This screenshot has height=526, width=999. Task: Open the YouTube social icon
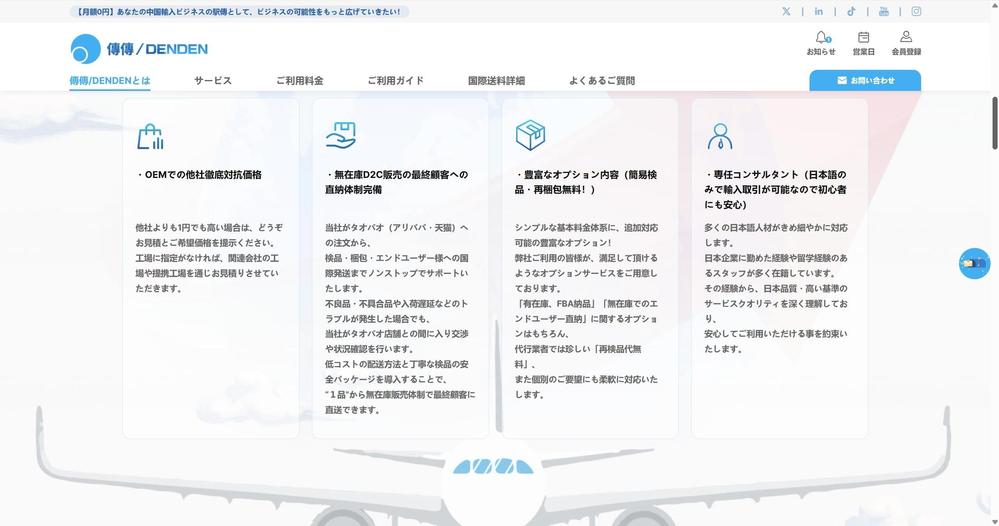point(884,11)
